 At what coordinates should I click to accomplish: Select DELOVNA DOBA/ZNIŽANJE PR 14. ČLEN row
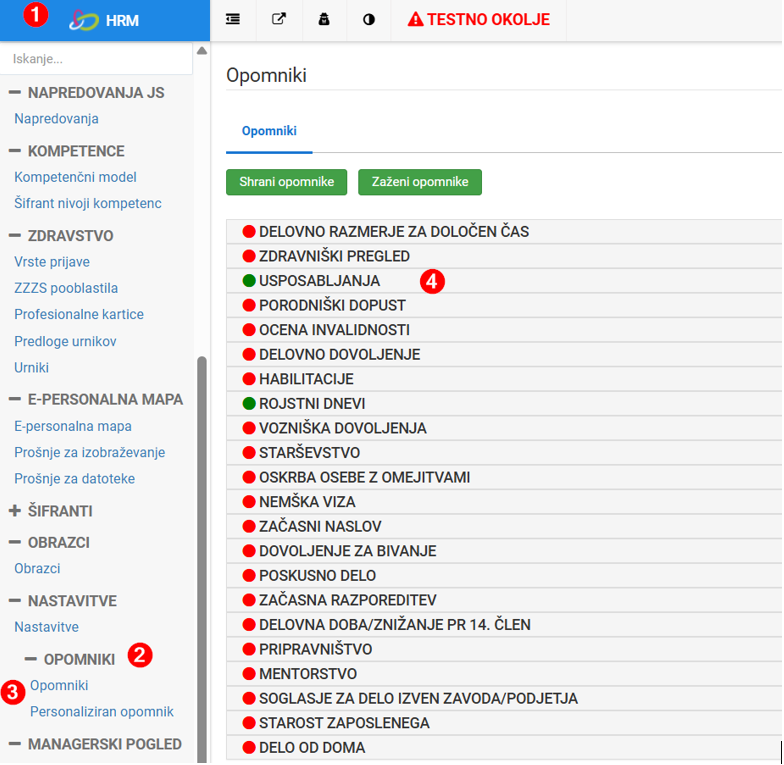click(504, 624)
